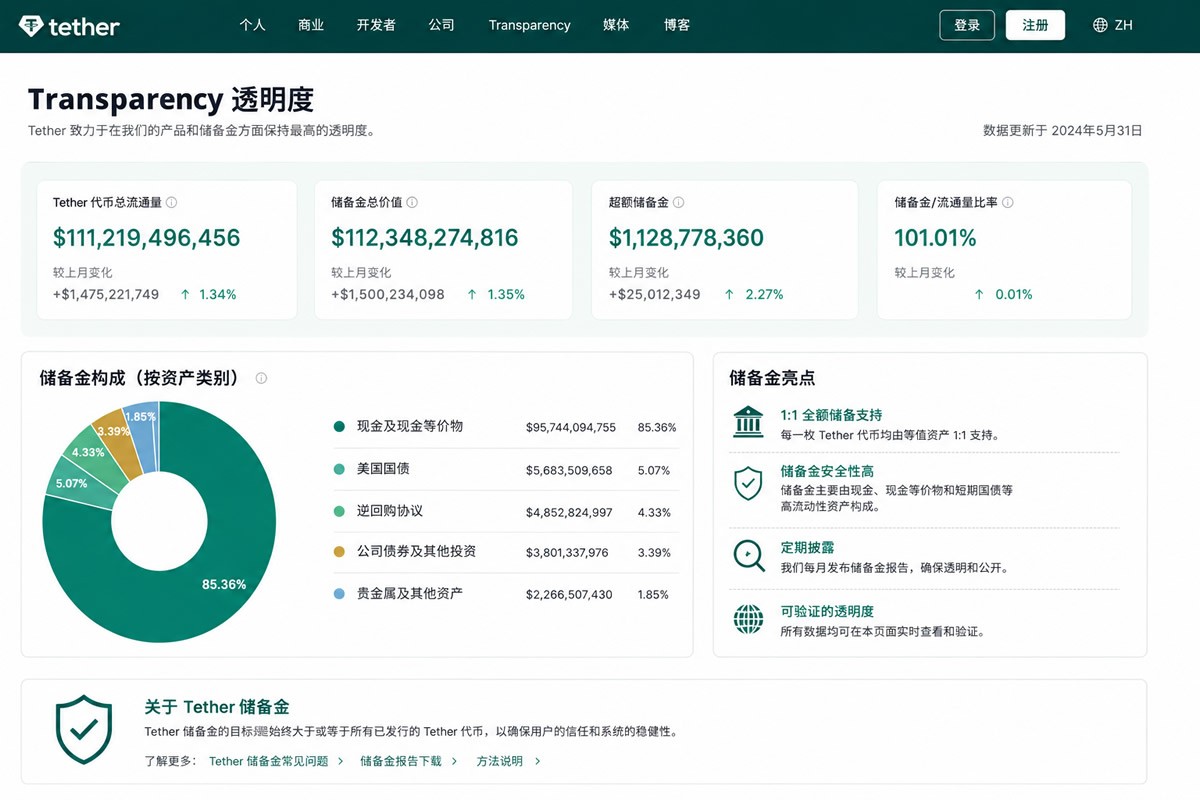Click the chevron after 储备金报告下载
1200x800 pixels.
[x=454, y=761]
